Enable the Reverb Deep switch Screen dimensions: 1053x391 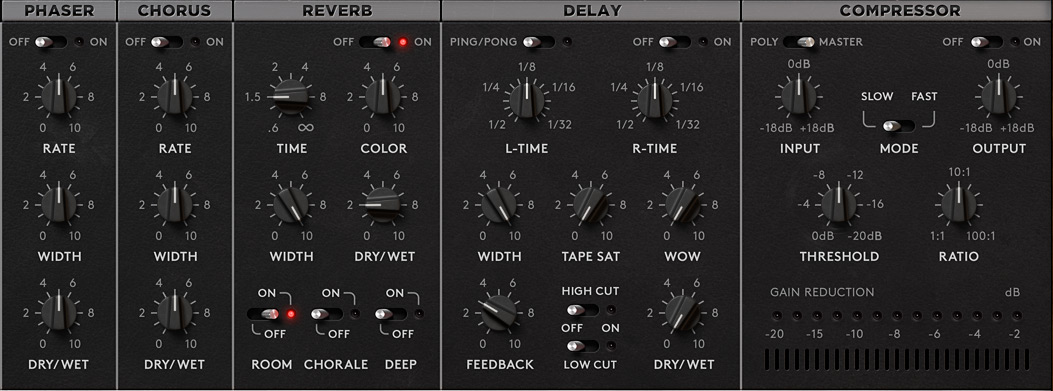pyautogui.click(x=391, y=314)
